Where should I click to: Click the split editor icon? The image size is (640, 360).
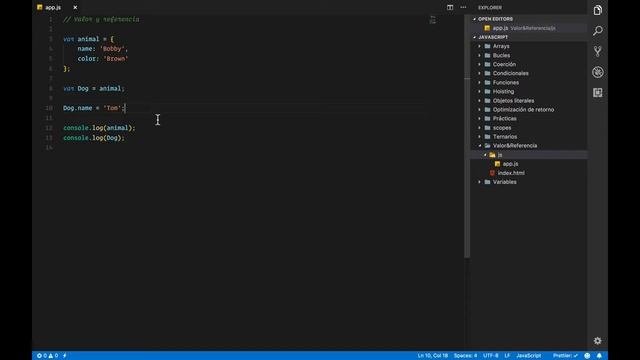450,7
